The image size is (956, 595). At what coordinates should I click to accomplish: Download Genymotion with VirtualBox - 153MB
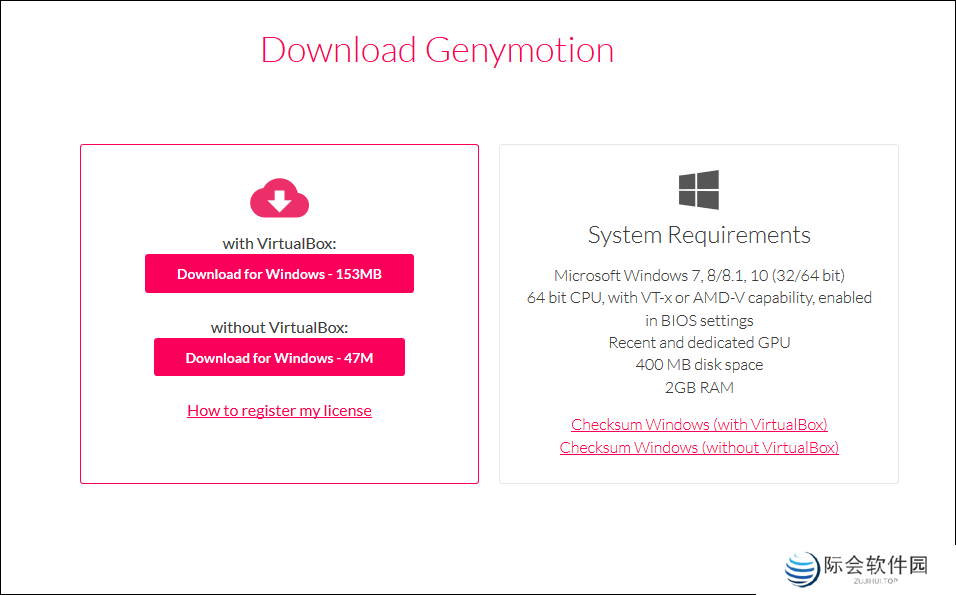pyautogui.click(x=279, y=273)
